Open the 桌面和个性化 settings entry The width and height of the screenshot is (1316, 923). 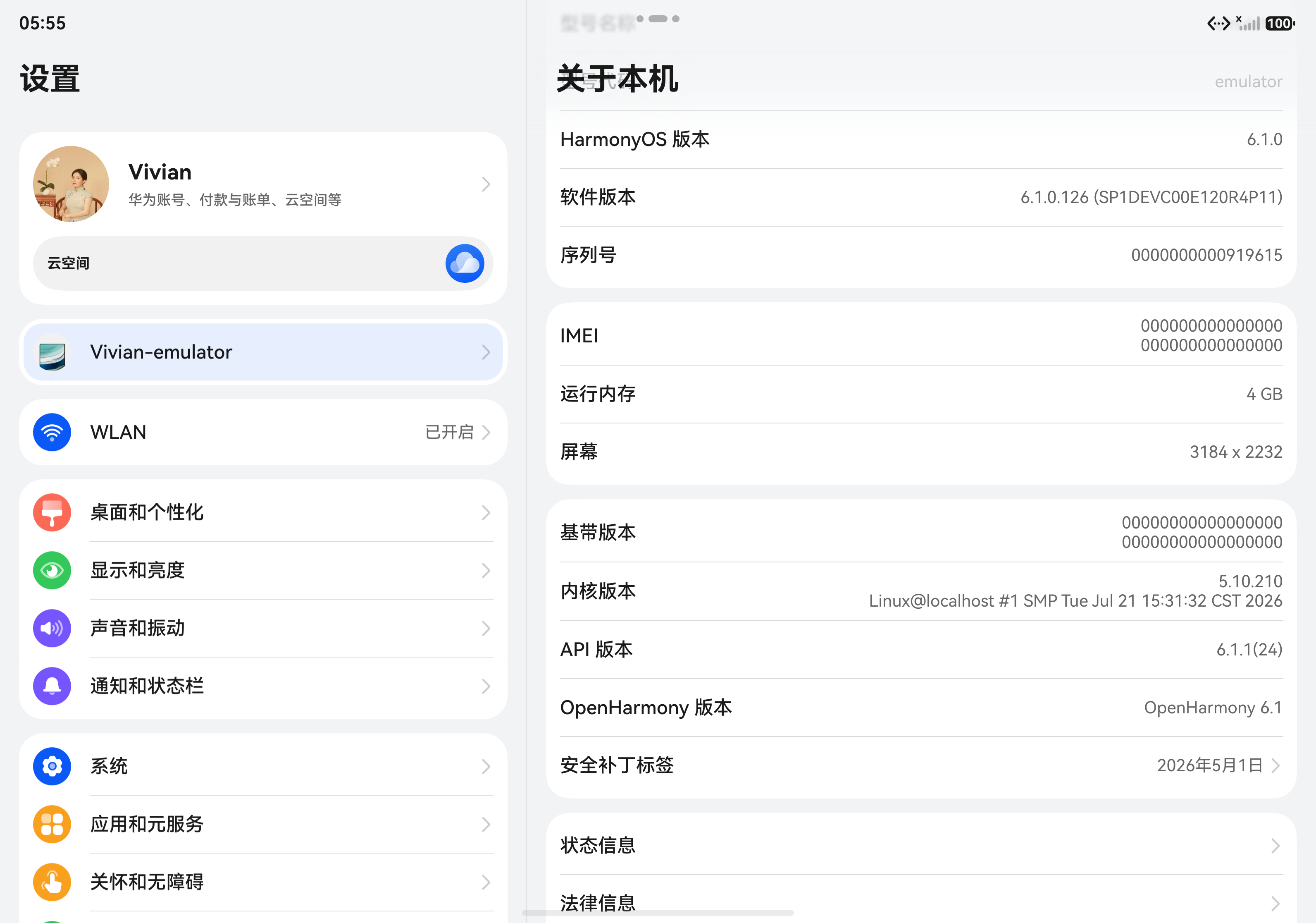coord(263,512)
